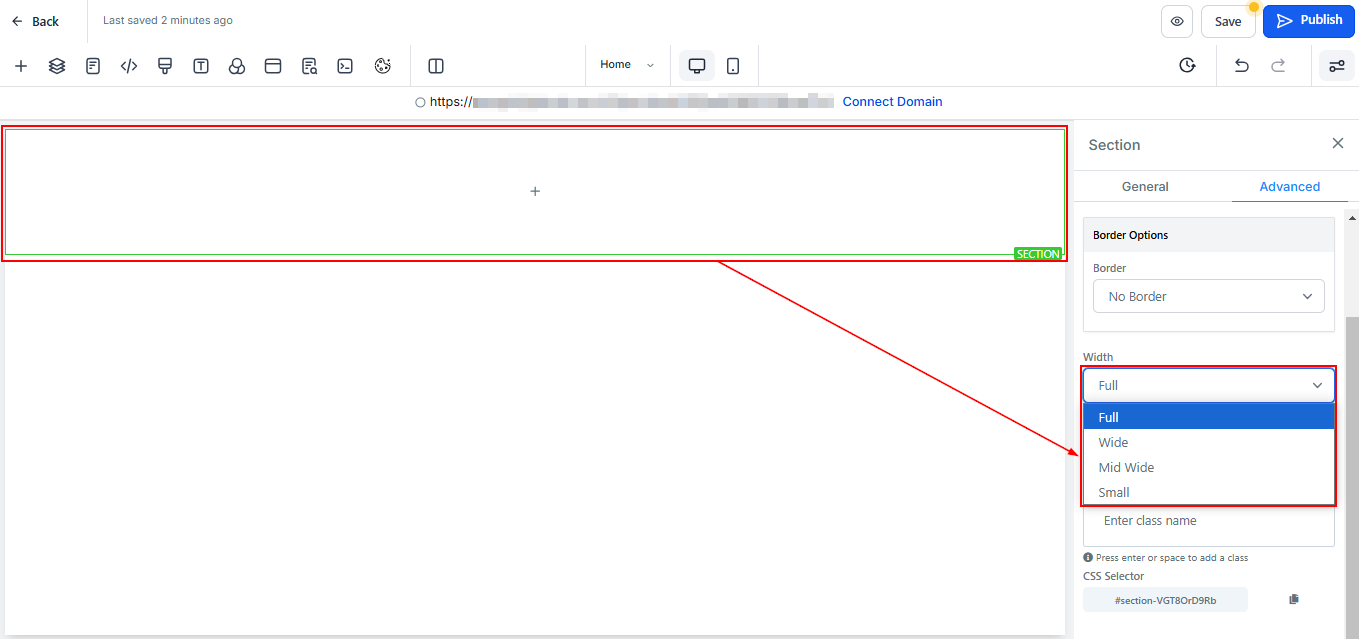Open the tracking code icon
The image size is (1359, 639).
129,66
